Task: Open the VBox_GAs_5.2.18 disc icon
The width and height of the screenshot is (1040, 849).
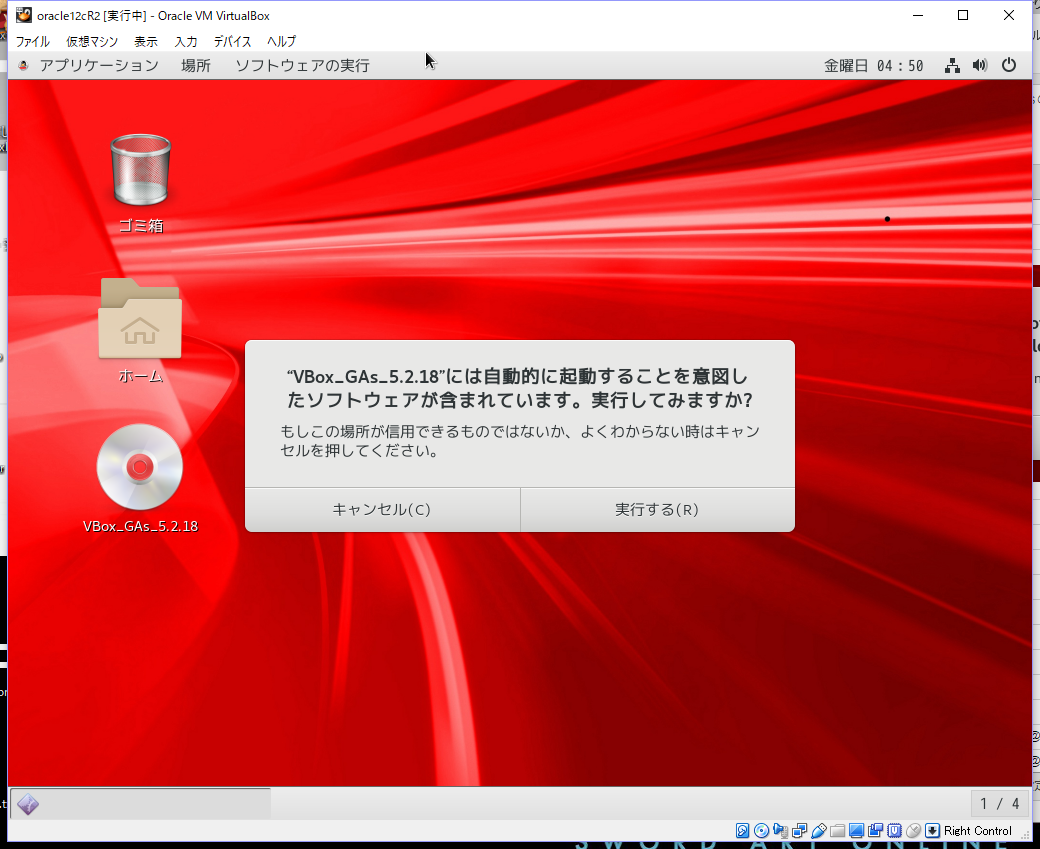Action: (140, 467)
